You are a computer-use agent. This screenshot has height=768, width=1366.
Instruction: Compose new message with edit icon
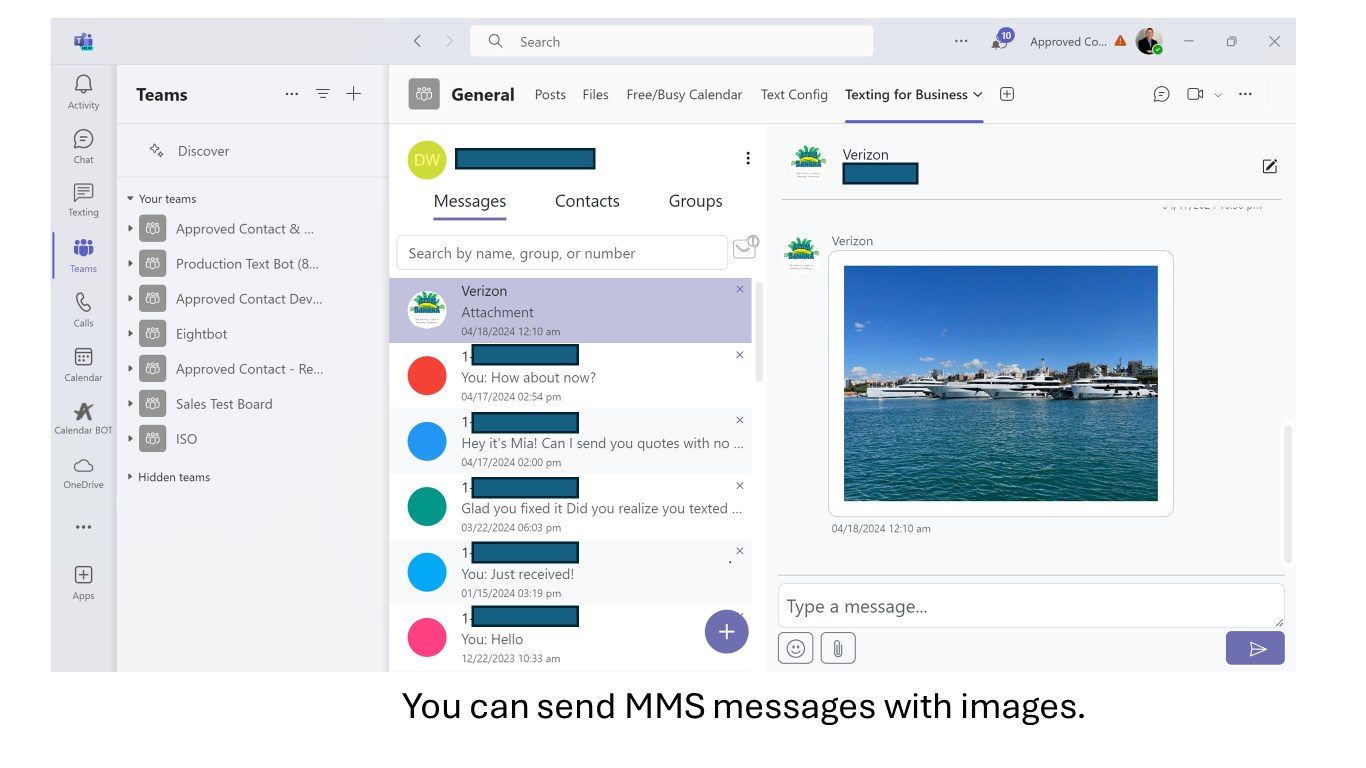[x=1269, y=166]
